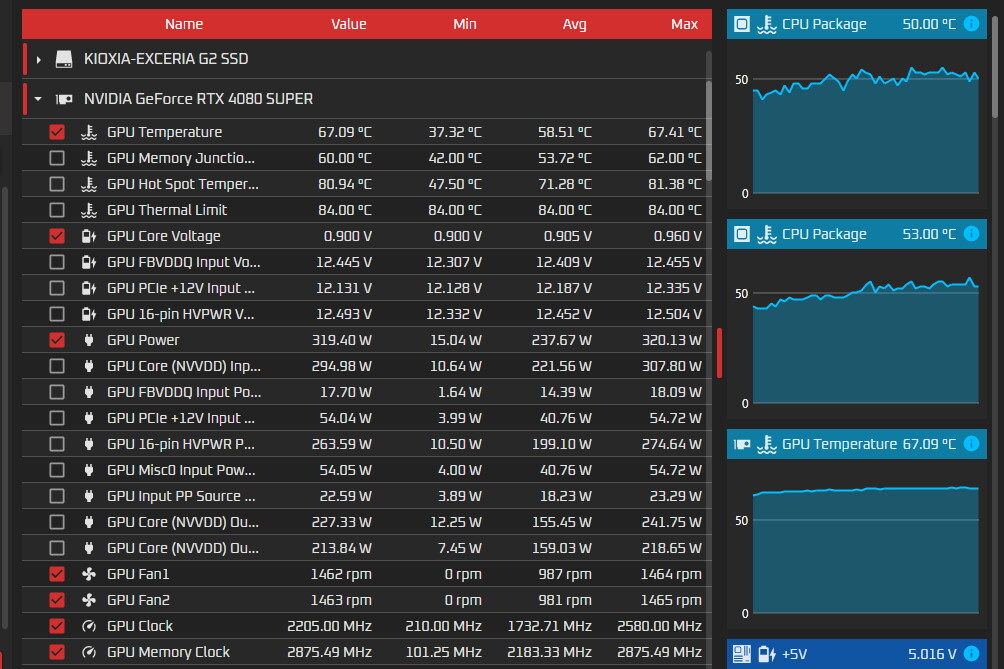This screenshot has height=669, width=1004.
Task: Click the CPU chip icon on 53.00 °C panel
Action: tap(741, 234)
